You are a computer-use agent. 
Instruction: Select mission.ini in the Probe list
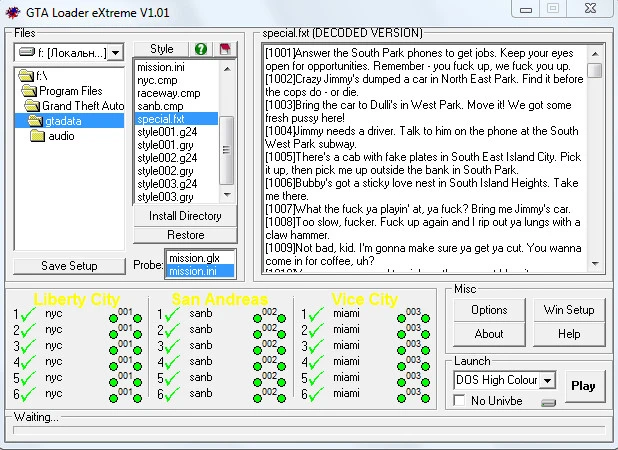(x=200, y=271)
